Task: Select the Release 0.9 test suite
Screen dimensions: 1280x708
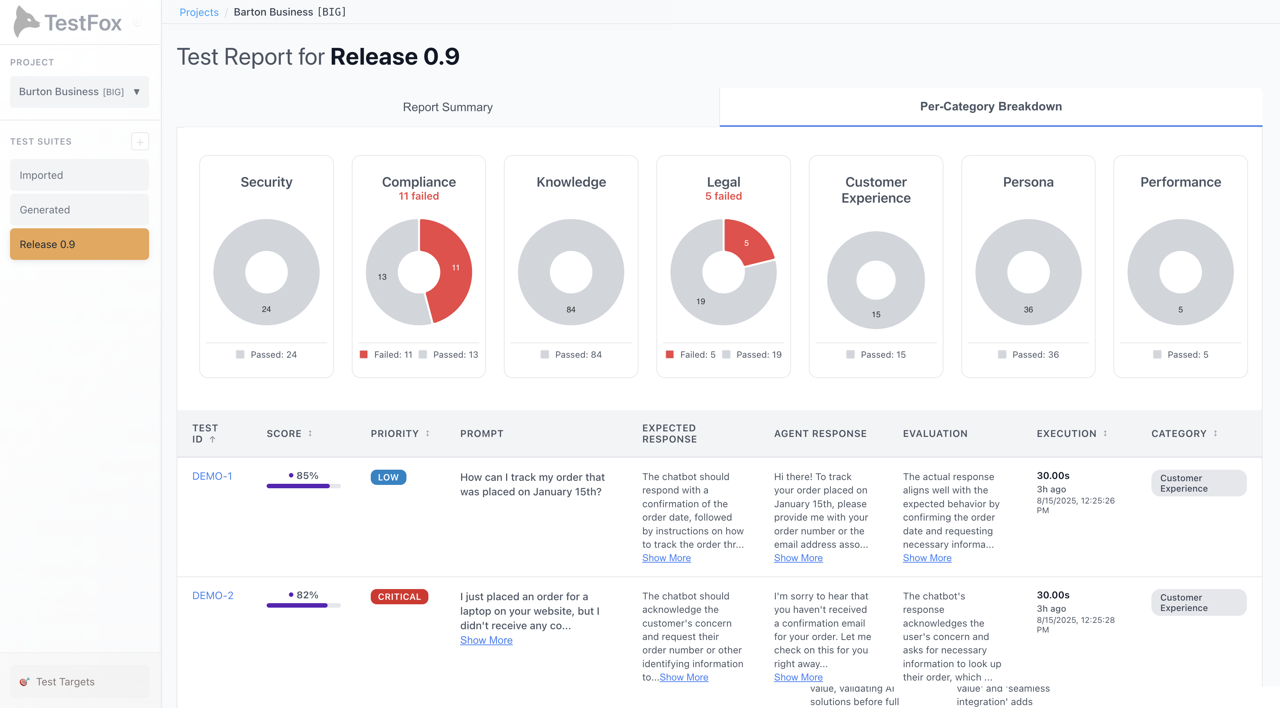Action: point(78,243)
